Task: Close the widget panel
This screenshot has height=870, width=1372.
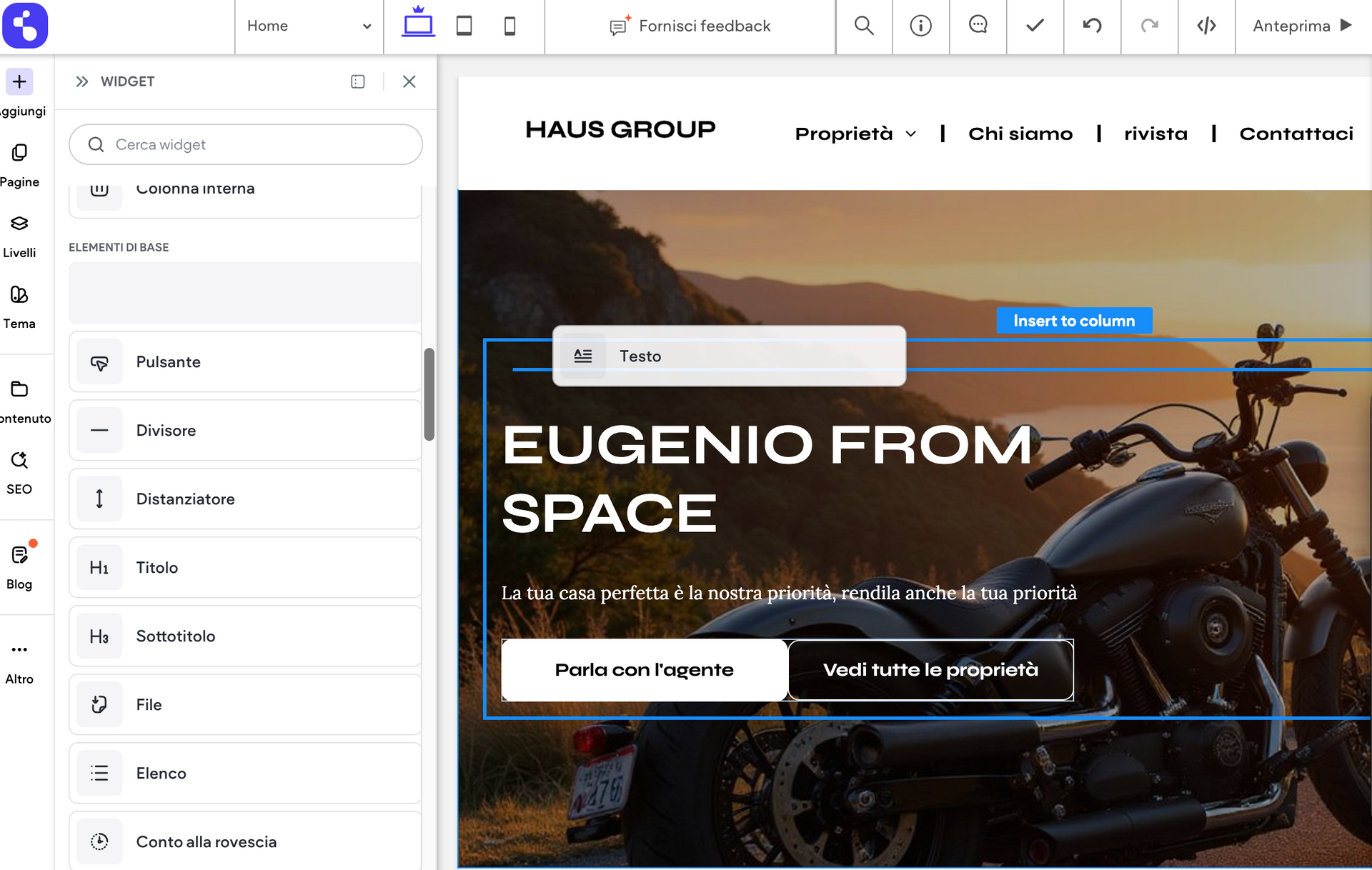Action: 409,81
